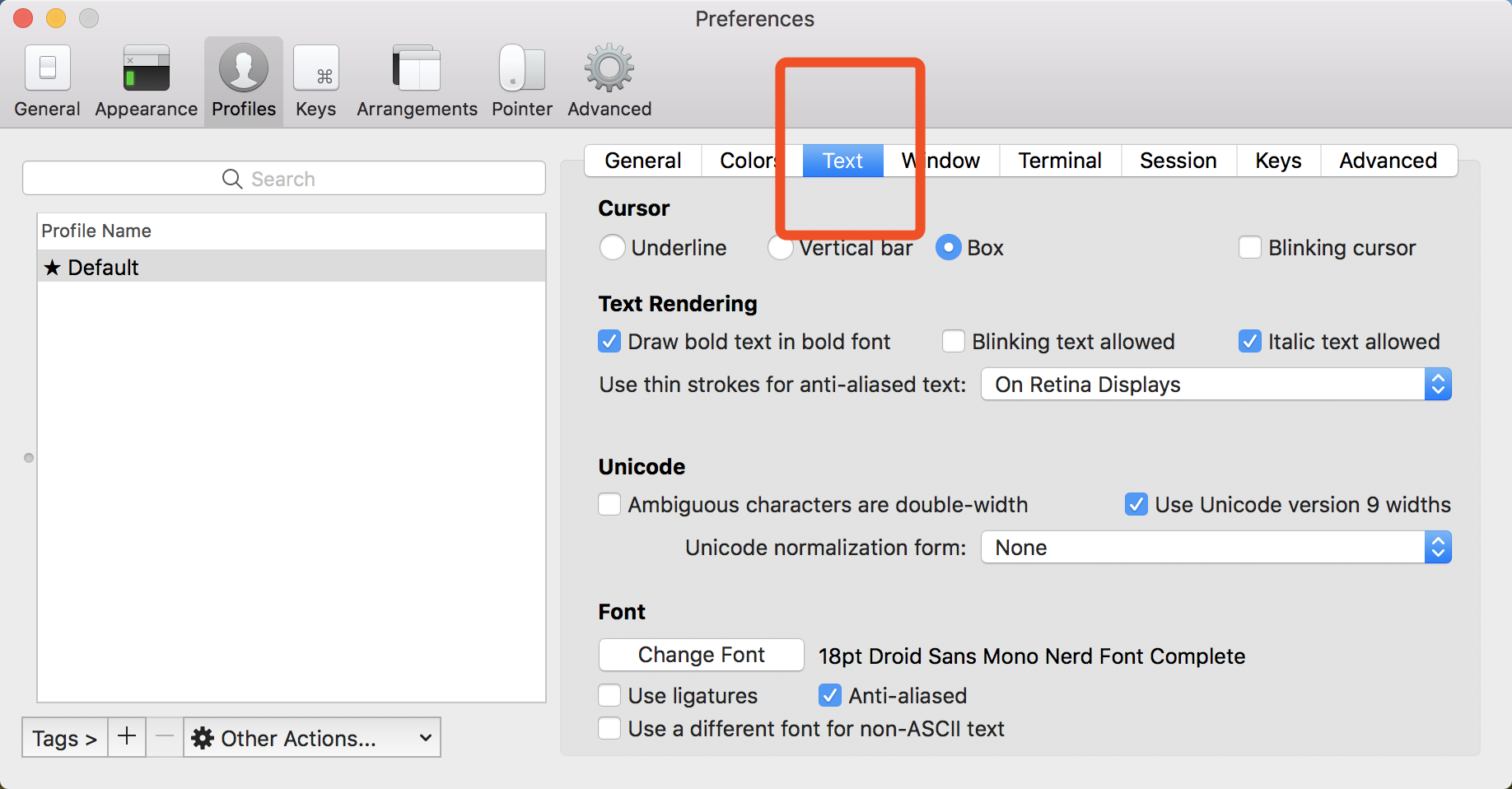Screen dimensions: 1512x789
Task: Select the Advanced gear icon
Action: (608, 78)
